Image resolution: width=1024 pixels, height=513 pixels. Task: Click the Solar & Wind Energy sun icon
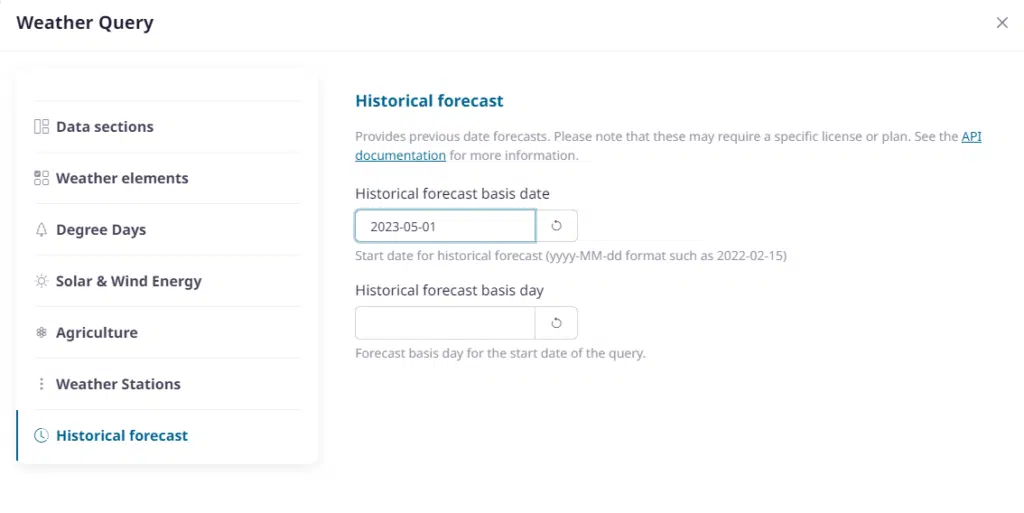click(x=41, y=281)
